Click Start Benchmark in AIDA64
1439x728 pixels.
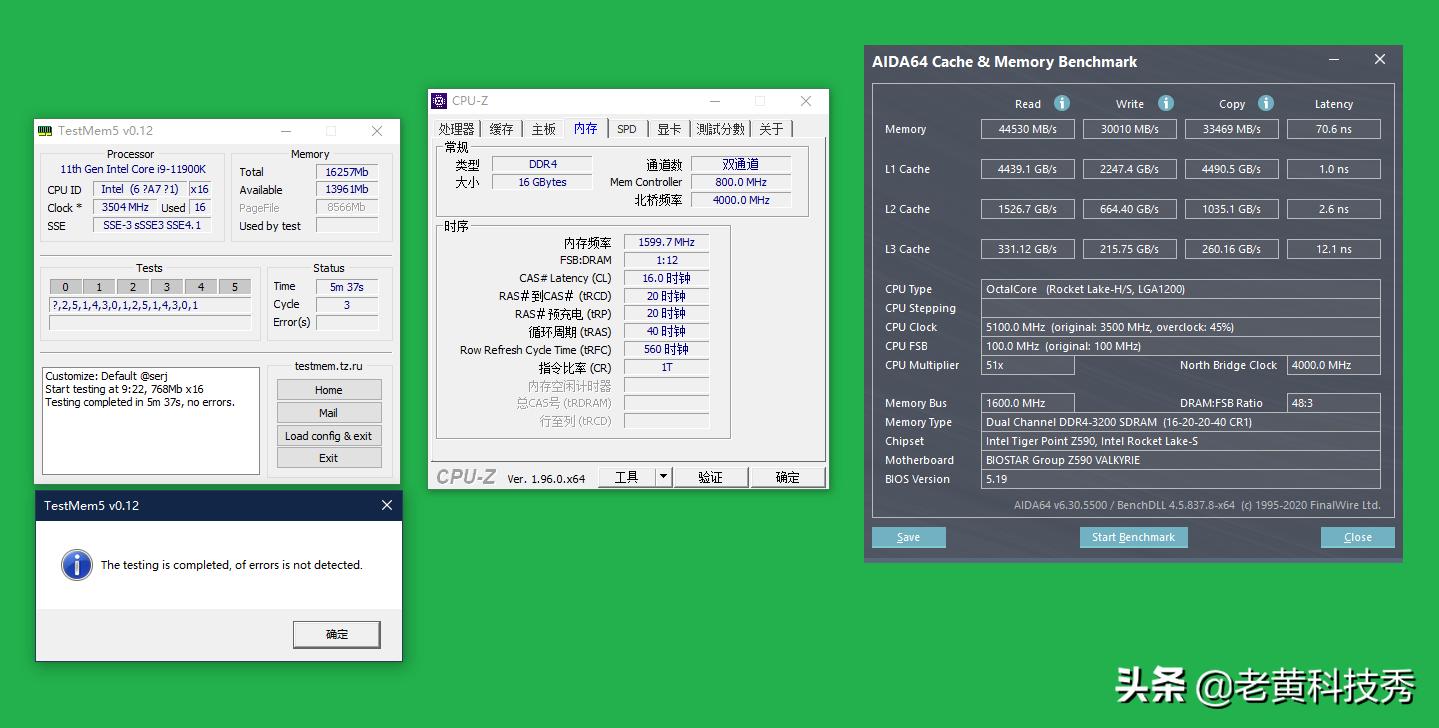[x=1134, y=537]
